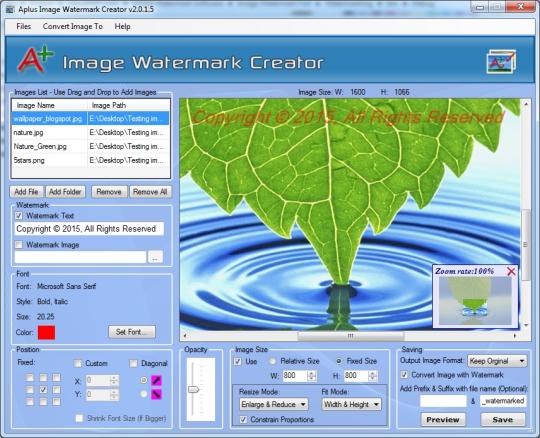This screenshot has width=540, height=438.
Task: Click the Remove button
Action: (109, 192)
